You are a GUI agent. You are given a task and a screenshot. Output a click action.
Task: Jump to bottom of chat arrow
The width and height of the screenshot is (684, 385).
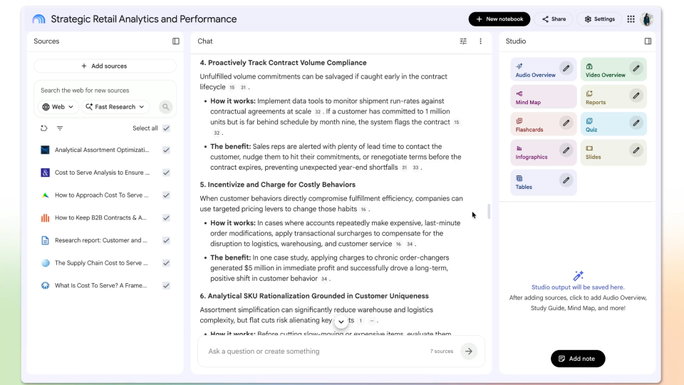(x=341, y=322)
